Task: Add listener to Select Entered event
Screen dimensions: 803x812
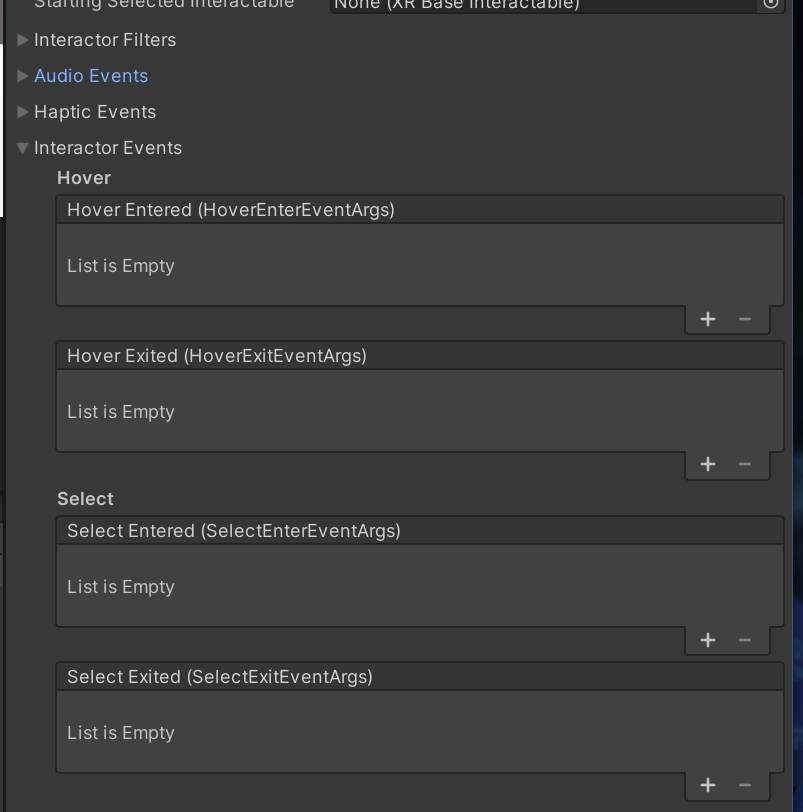Action: [708, 640]
